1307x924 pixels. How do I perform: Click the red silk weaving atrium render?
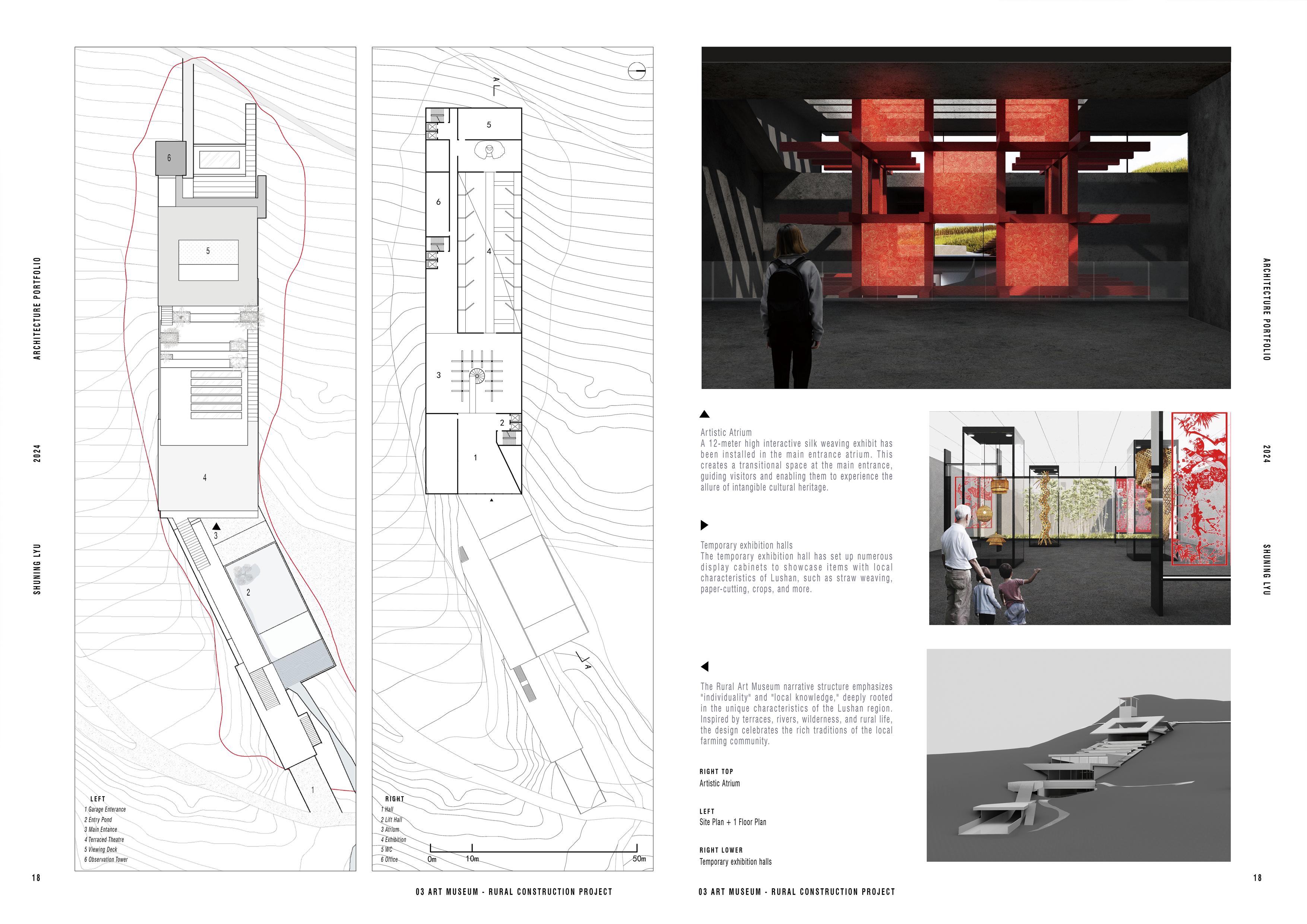click(965, 218)
